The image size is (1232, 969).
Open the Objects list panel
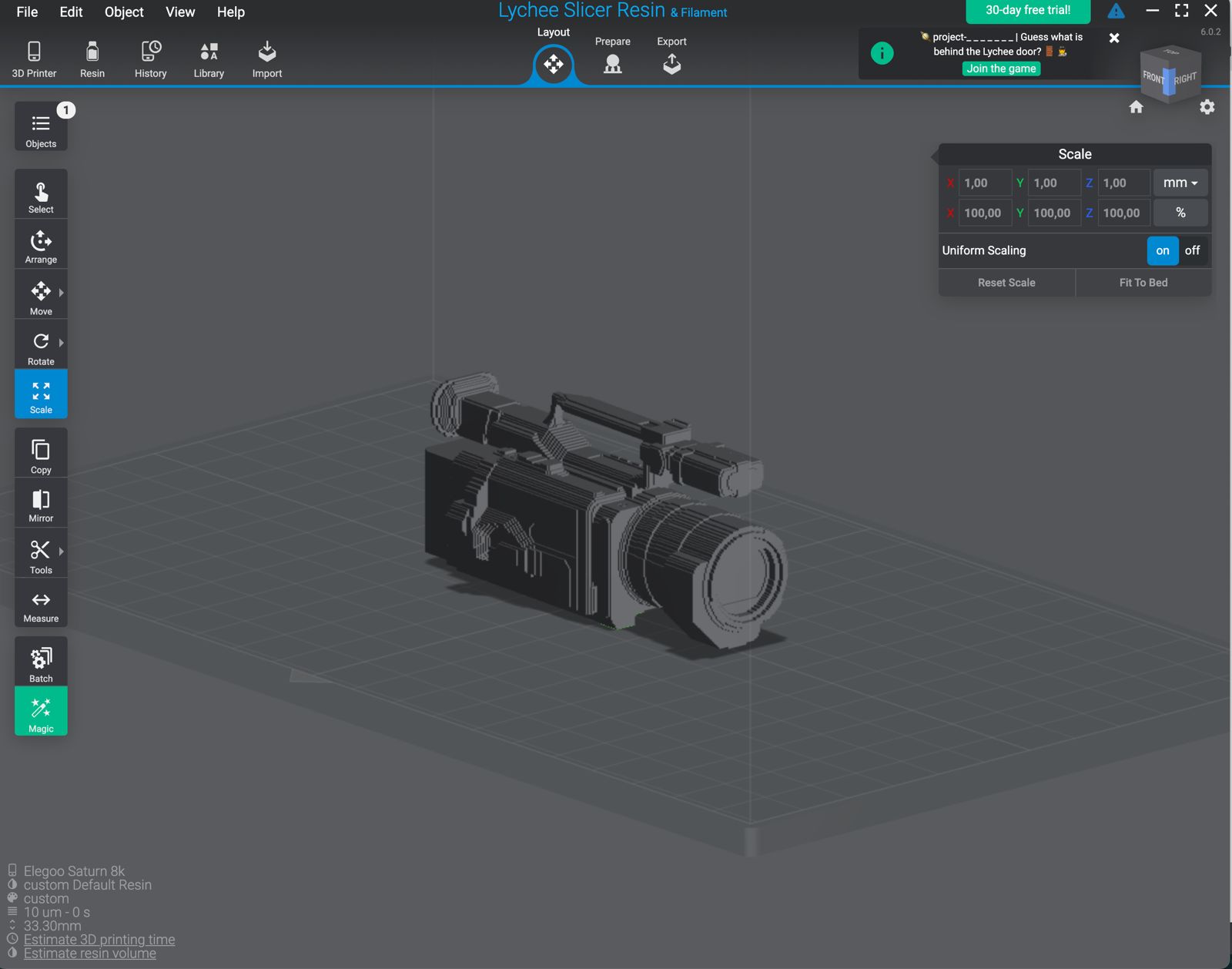[x=41, y=129]
